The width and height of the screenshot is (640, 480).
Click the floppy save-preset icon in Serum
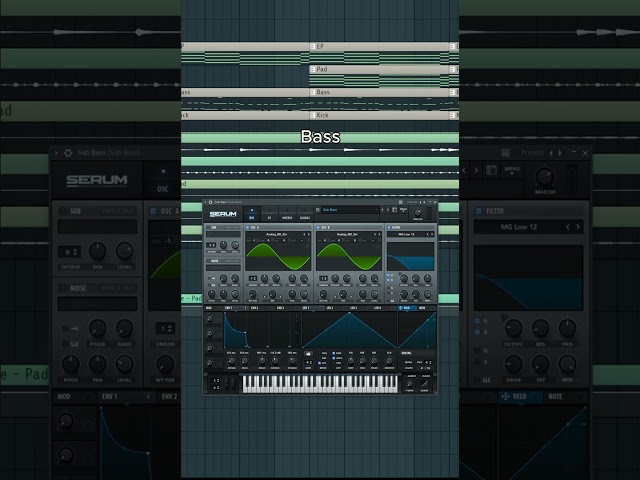click(x=318, y=210)
